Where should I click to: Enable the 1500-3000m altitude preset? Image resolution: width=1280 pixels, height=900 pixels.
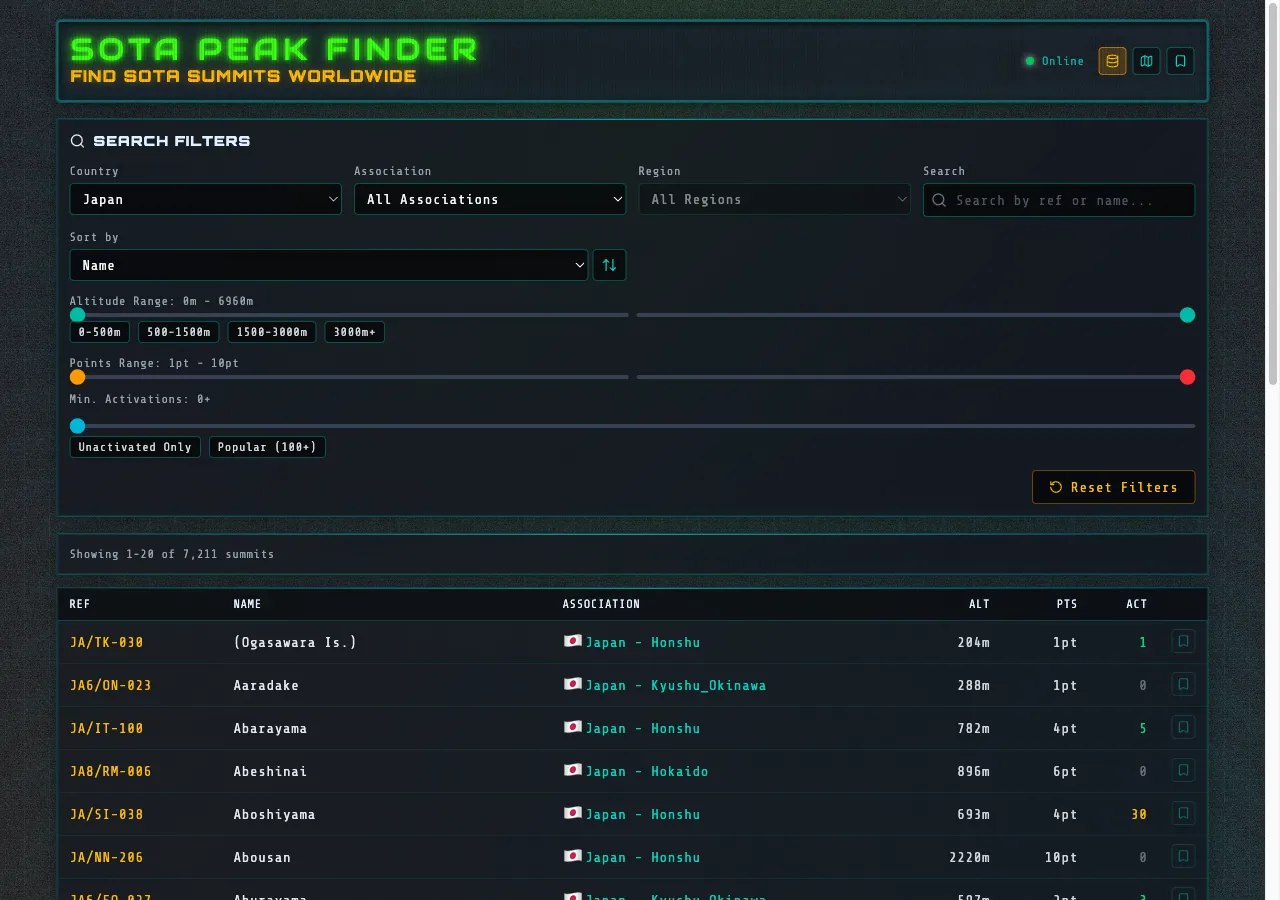[x=272, y=332]
